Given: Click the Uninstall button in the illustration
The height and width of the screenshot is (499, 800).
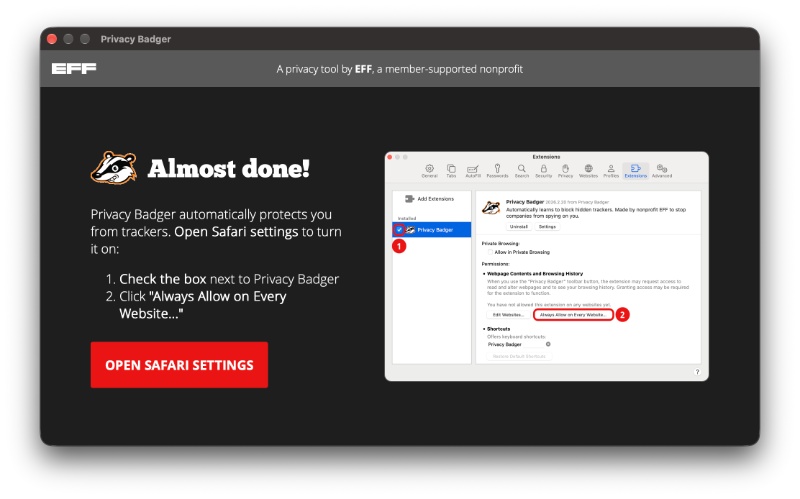Looking at the screenshot, I should click(x=519, y=227).
